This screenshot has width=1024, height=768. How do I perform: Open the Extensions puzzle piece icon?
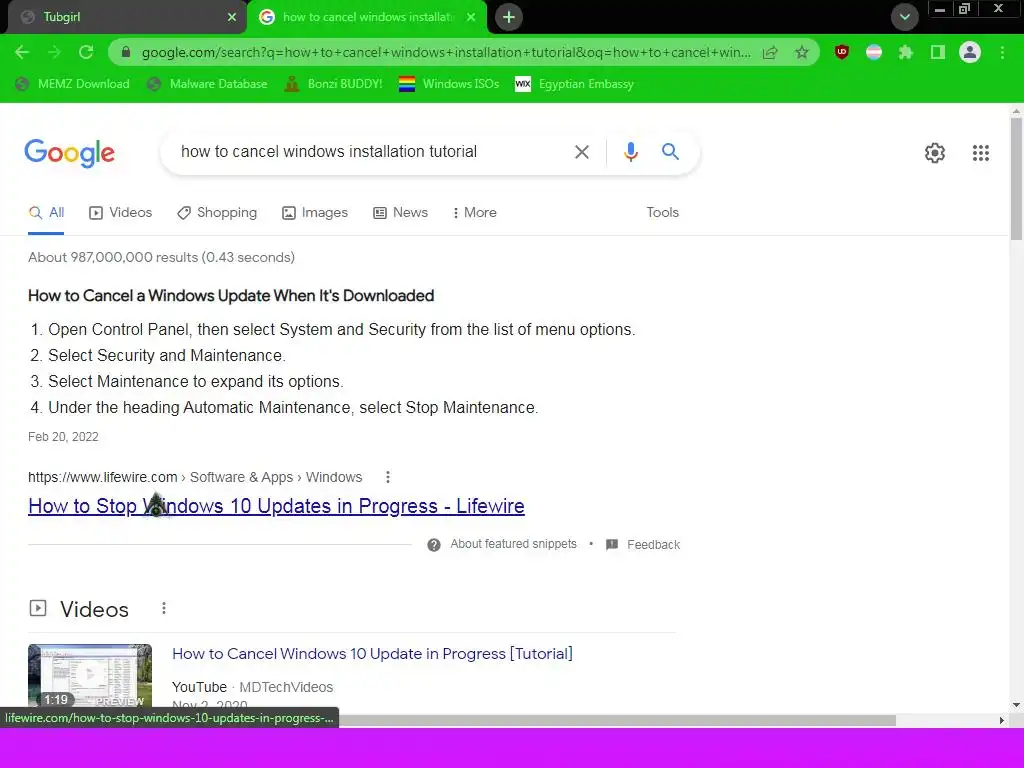(x=906, y=52)
